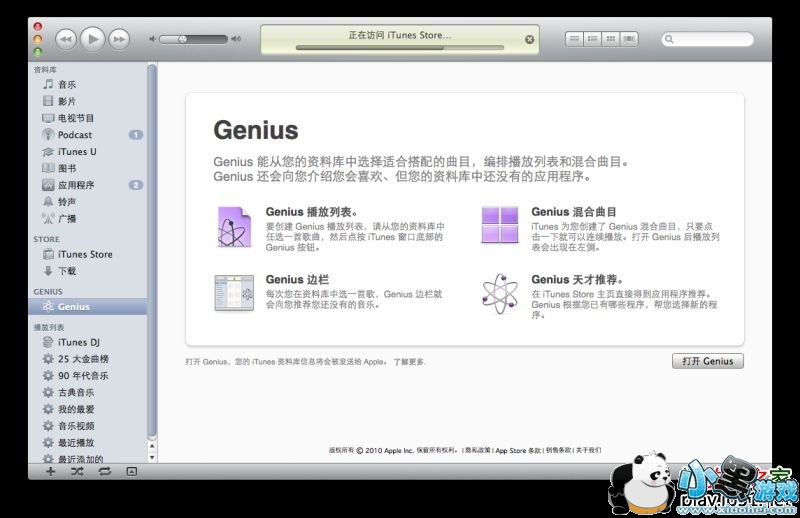The image size is (800, 518).
Task: Click the 打开 Genius button
Action: click(x=708, y=361)
